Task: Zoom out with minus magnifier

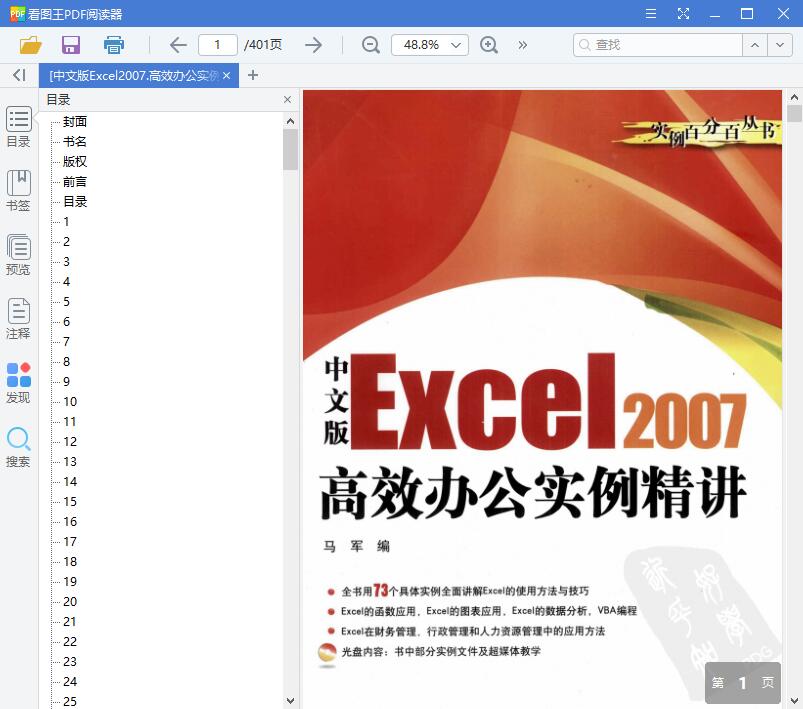Action: [x=370, y=45]
